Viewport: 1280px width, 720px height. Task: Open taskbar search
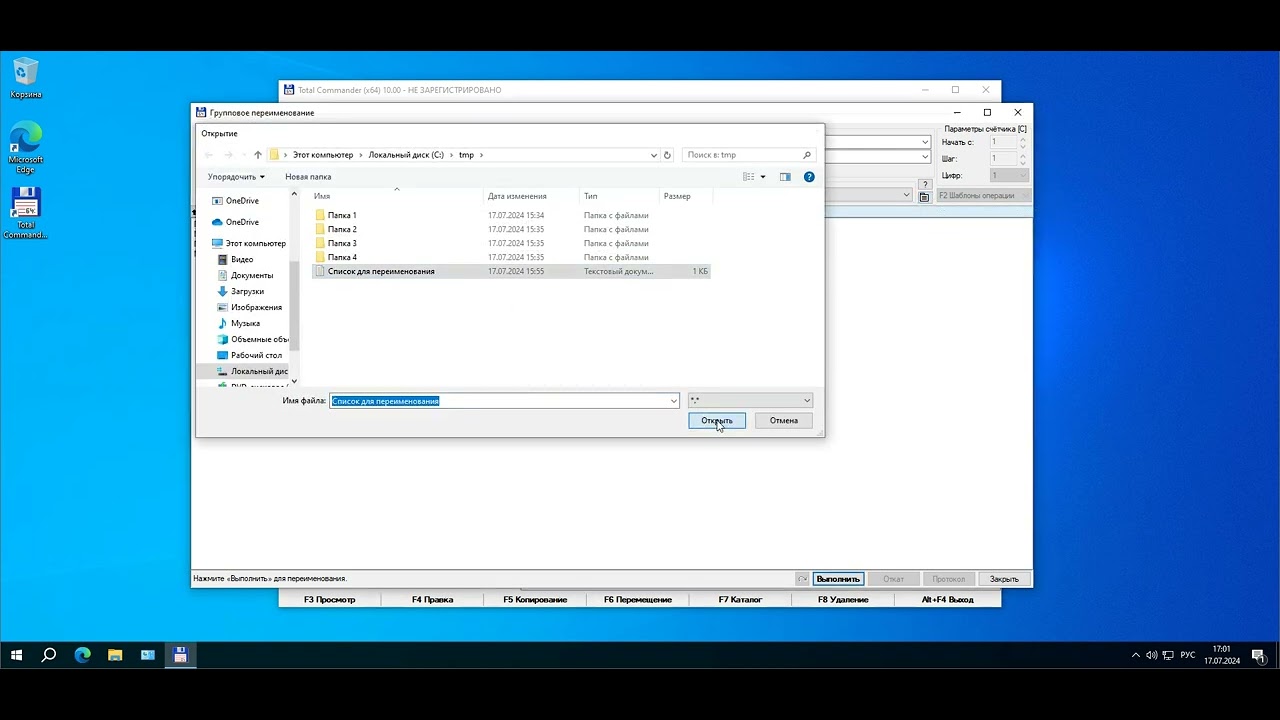coord(49,655)
